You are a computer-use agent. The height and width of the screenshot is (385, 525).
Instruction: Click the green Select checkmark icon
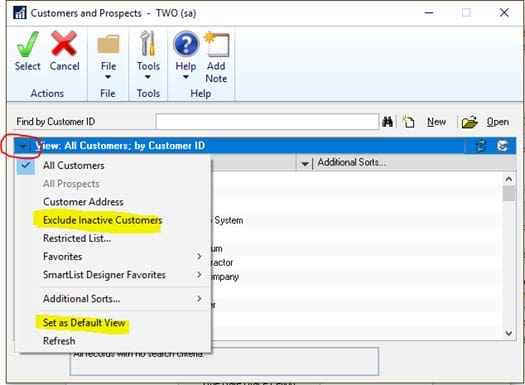27,44
